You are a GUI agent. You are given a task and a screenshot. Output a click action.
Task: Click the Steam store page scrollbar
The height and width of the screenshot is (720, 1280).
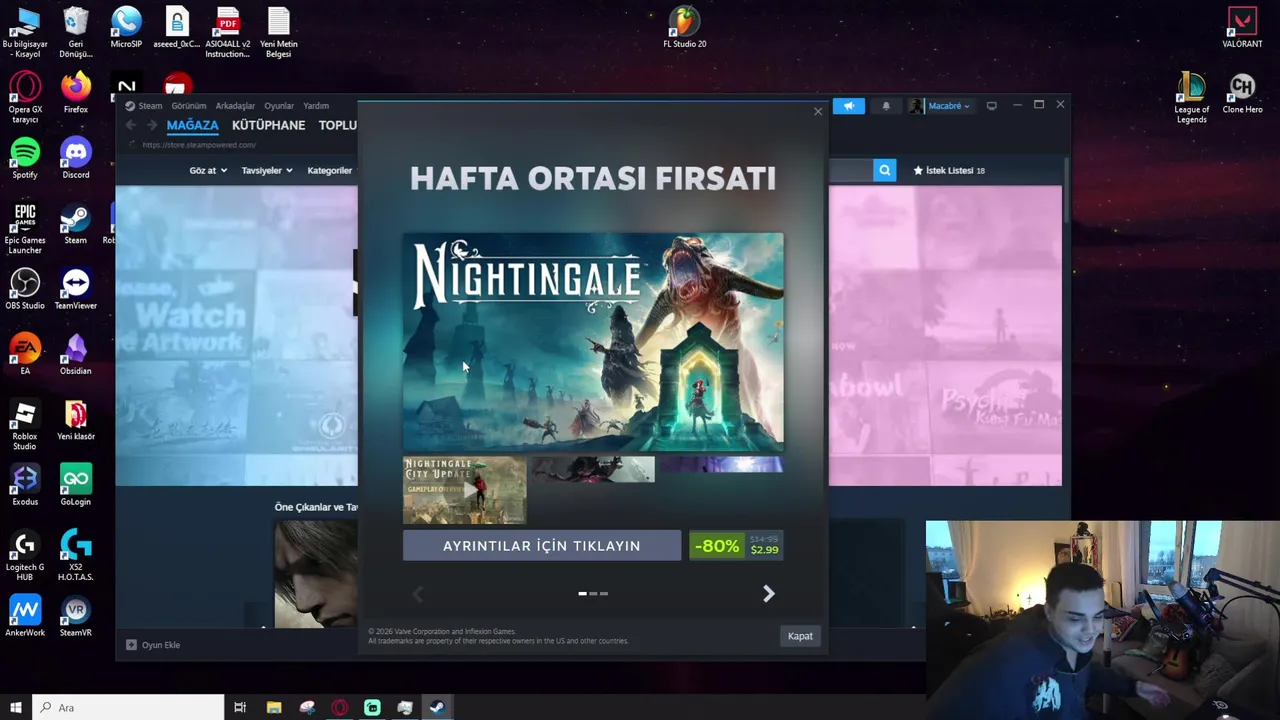[1066, 190]
